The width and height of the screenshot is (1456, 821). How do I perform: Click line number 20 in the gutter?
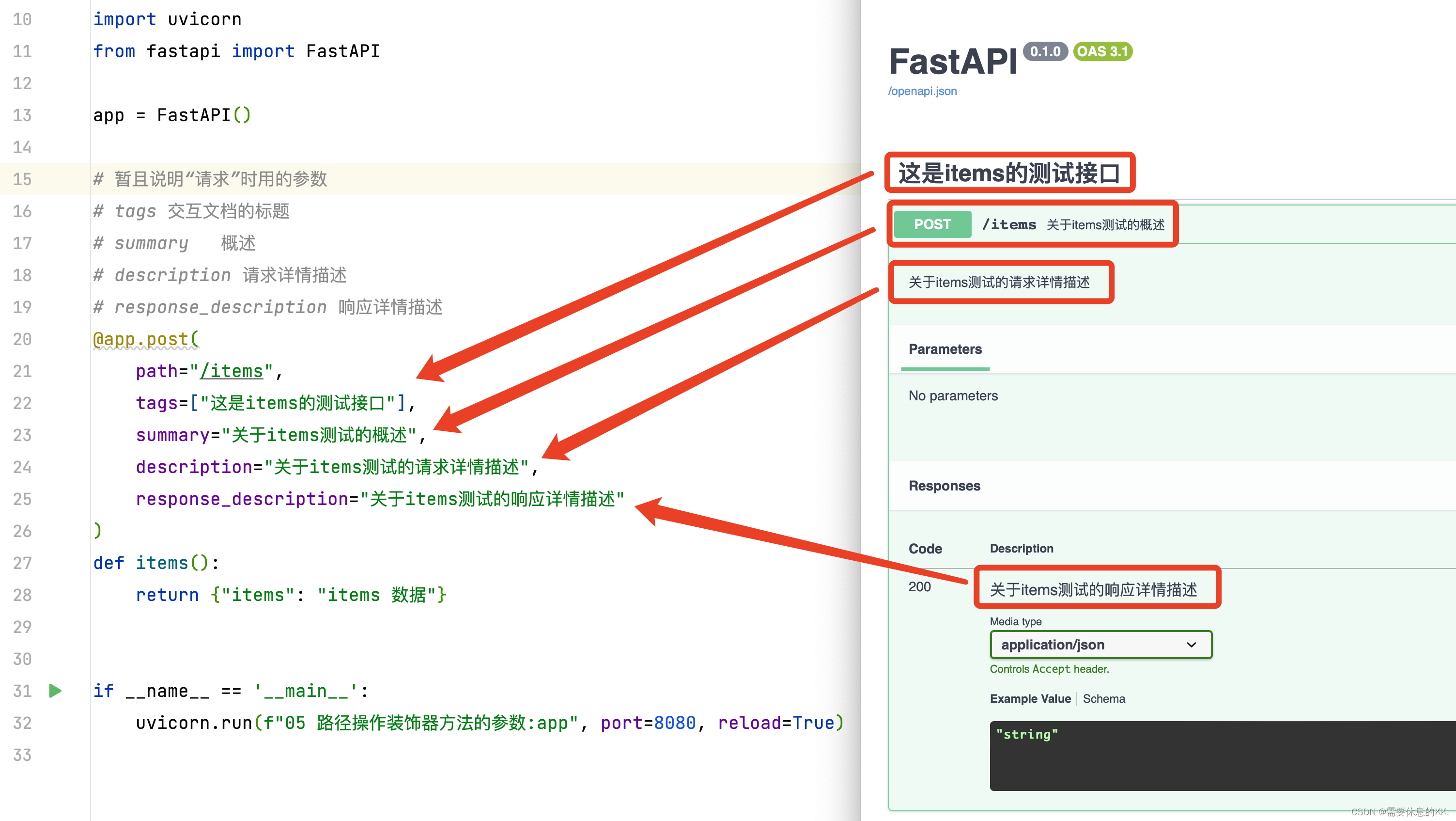point(22,339)
